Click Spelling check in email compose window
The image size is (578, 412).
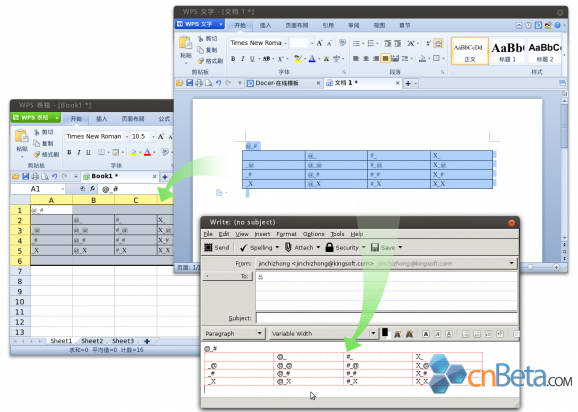[x=256, y=247]
